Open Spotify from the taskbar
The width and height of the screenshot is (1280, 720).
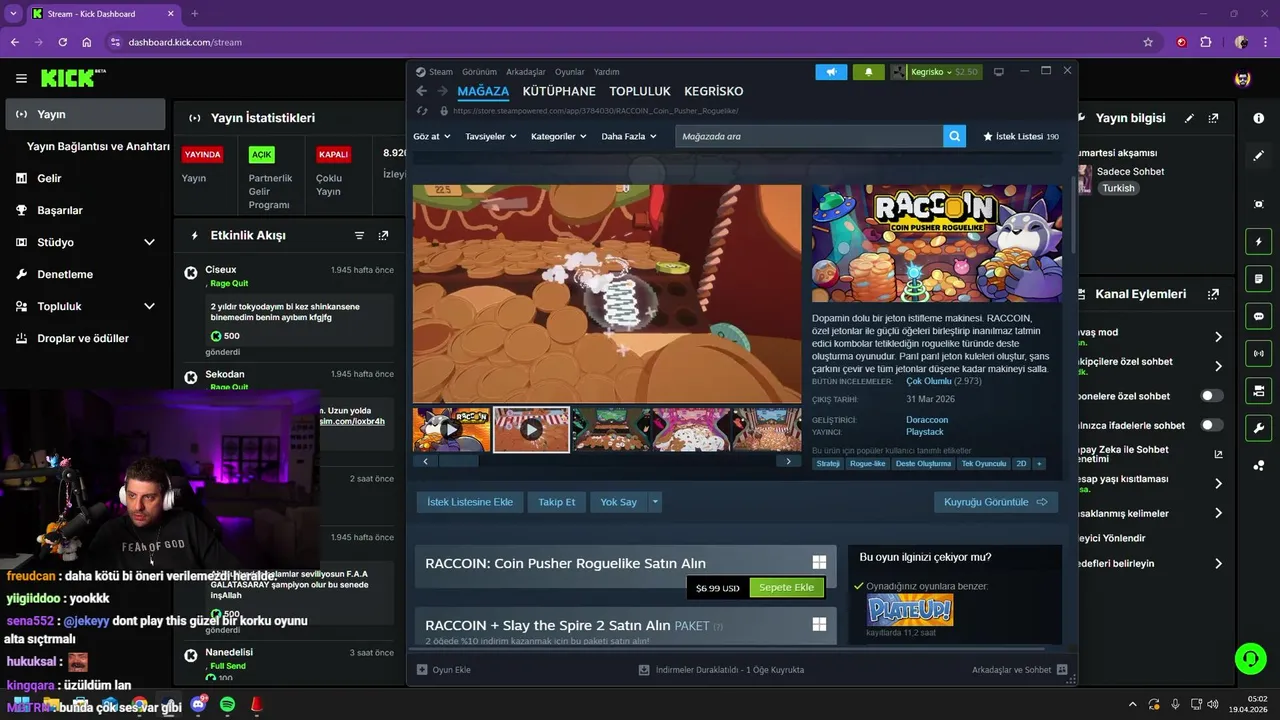[x=227, y=705]
